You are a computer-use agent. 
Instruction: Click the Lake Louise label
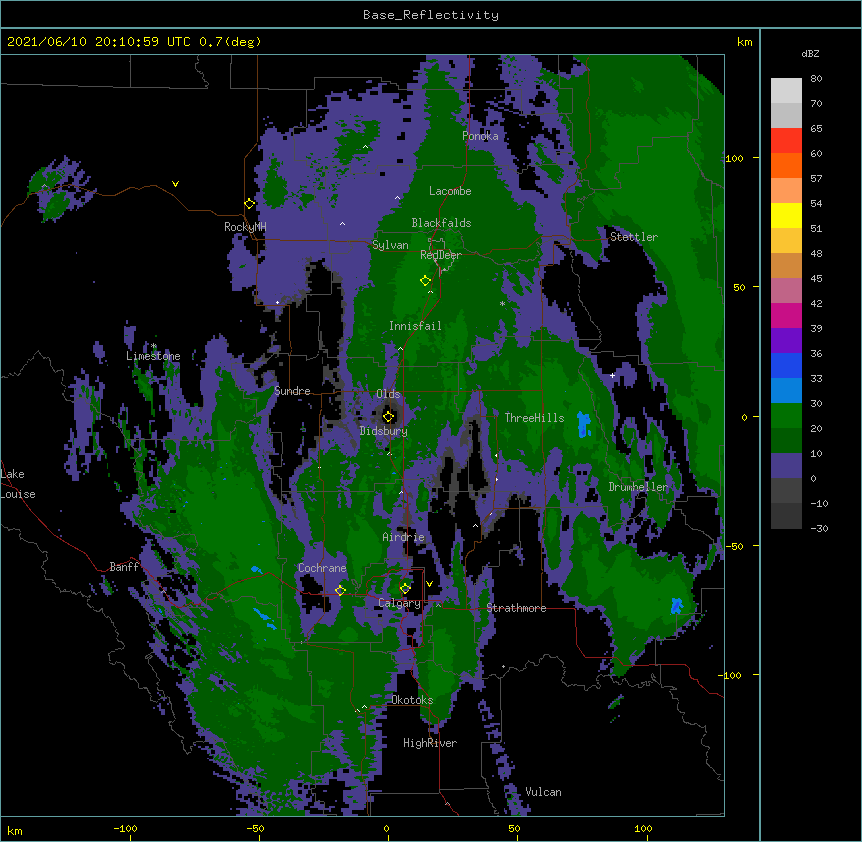pos(18,484)
